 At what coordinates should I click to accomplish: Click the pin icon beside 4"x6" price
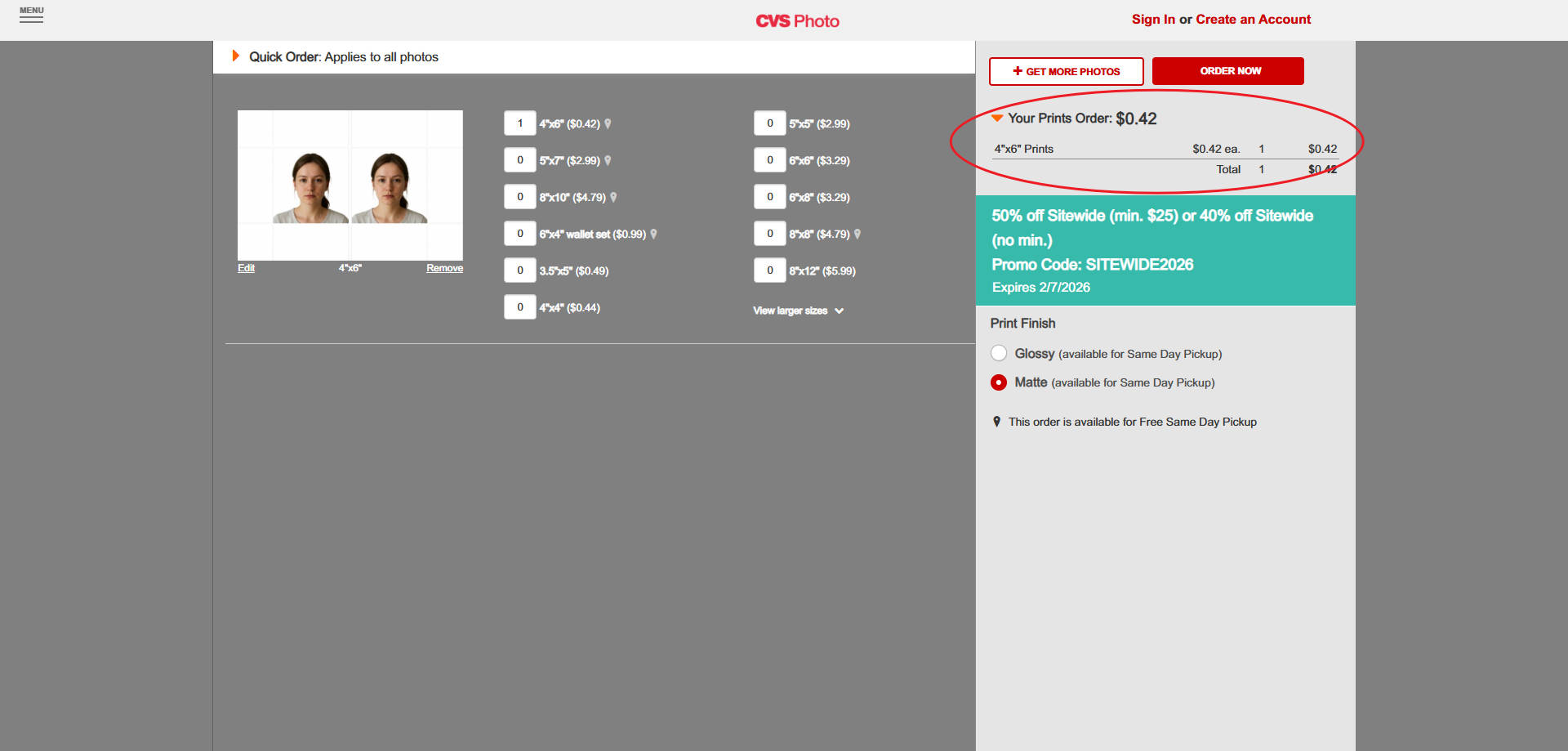[608, 123]
